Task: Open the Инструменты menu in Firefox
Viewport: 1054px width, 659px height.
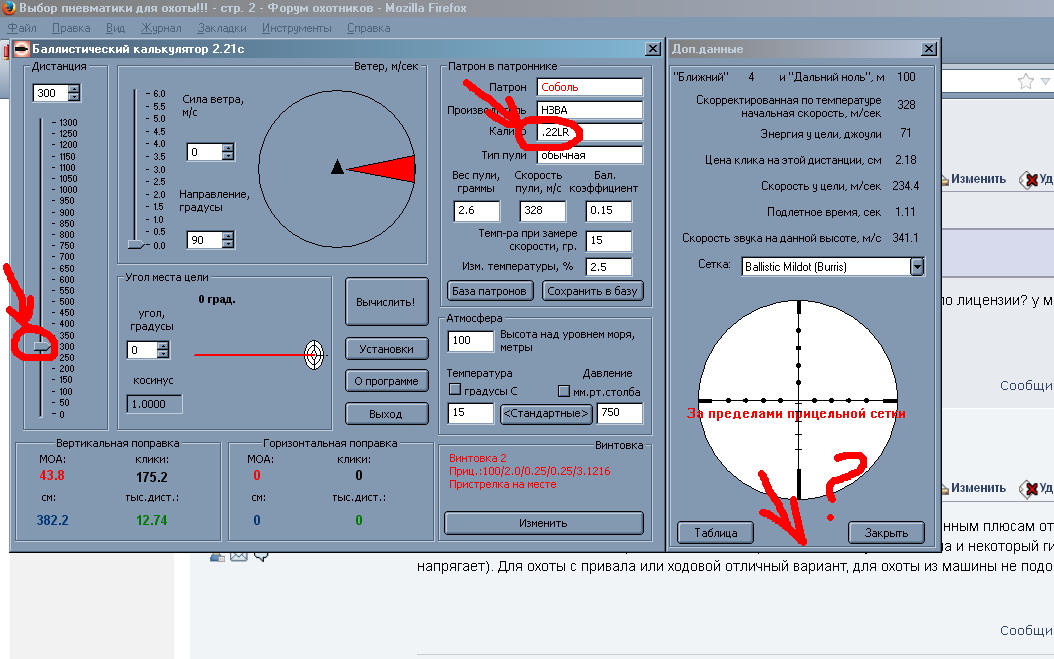Action: [298, 28]
